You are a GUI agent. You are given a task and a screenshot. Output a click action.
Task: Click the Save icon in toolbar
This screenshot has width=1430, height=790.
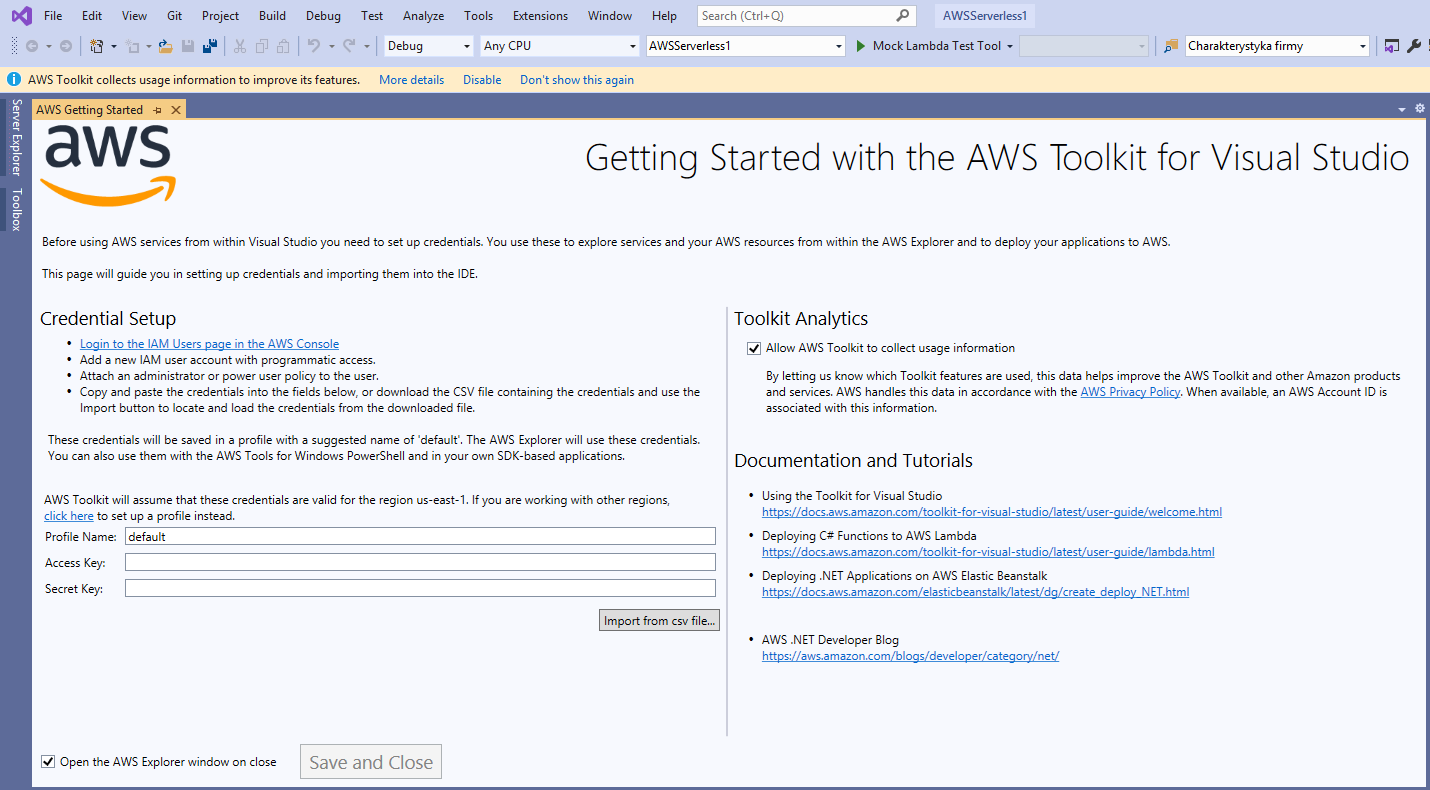(188, 46)
